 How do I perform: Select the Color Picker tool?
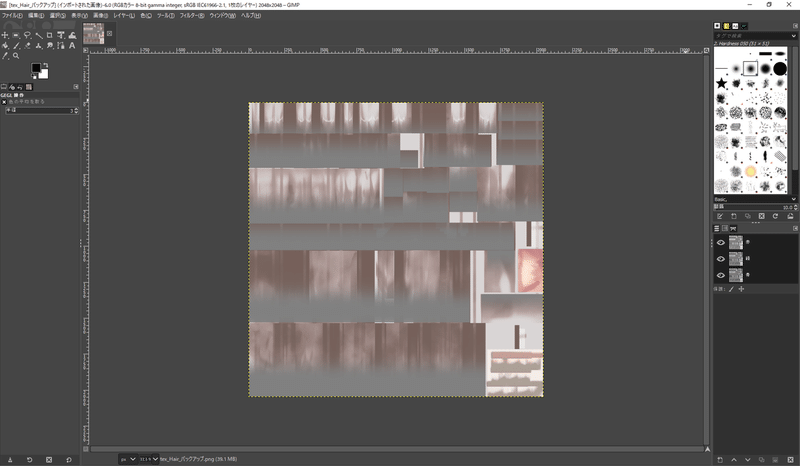pos(5,56)
